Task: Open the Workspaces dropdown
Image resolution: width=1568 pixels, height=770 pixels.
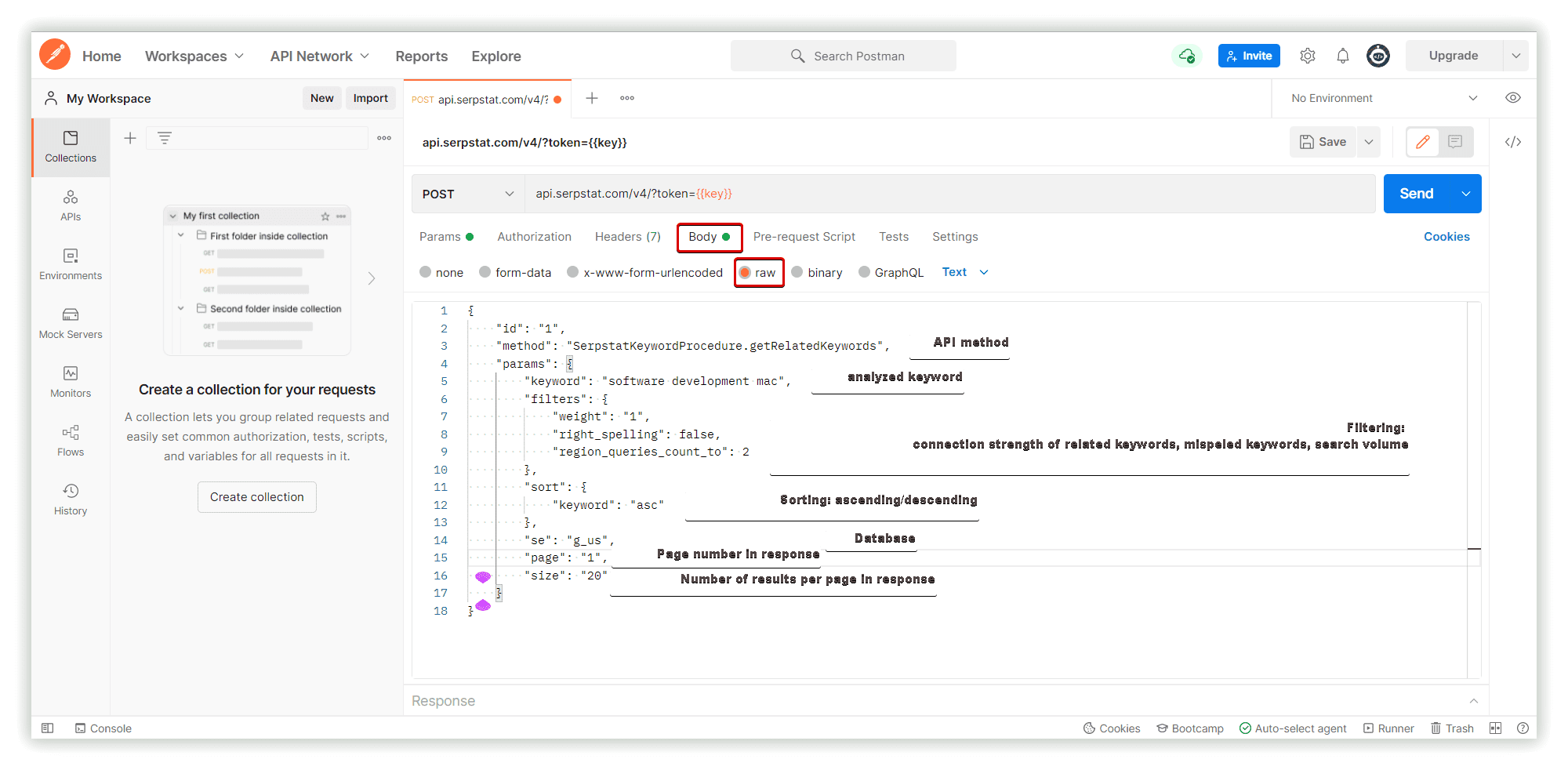Action: [194, 56]
